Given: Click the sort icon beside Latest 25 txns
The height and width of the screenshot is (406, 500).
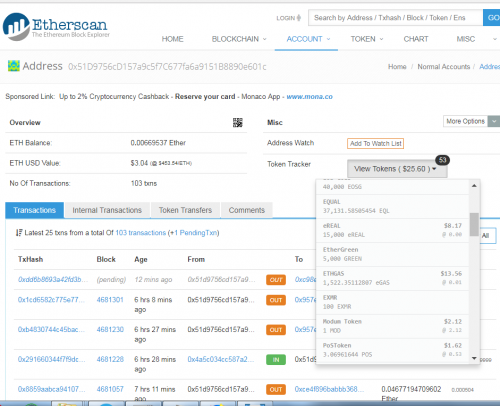Looking at the screenshot, I should [x=19, y=233].
